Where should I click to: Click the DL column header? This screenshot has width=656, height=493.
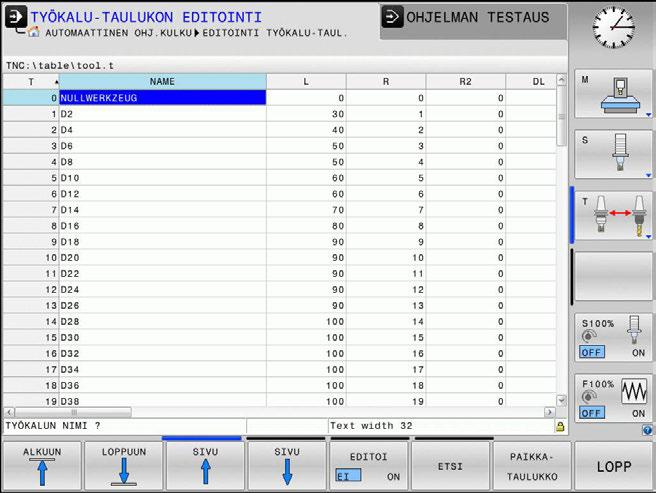531,82
